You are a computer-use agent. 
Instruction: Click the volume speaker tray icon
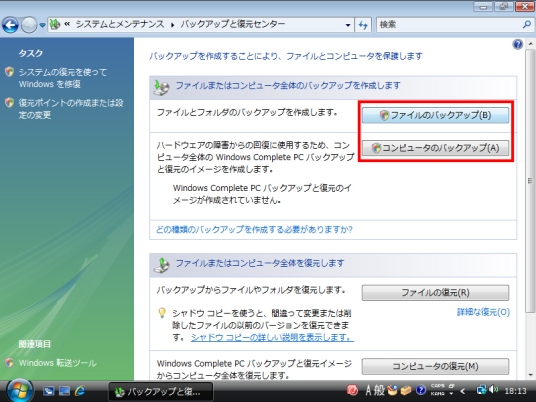(493, 390)
